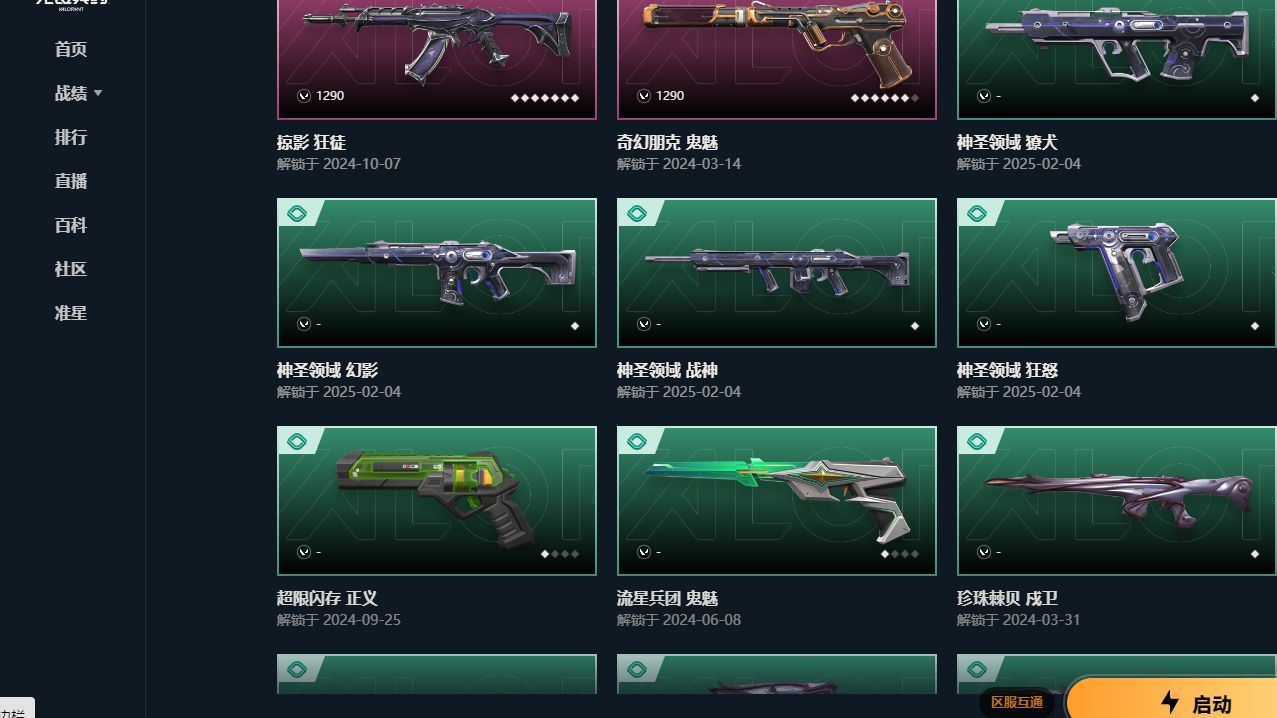Expand the 战绩 dropdown arrow in sidebar
This screenshot has width=1277, height=718.
click(98, 93)
